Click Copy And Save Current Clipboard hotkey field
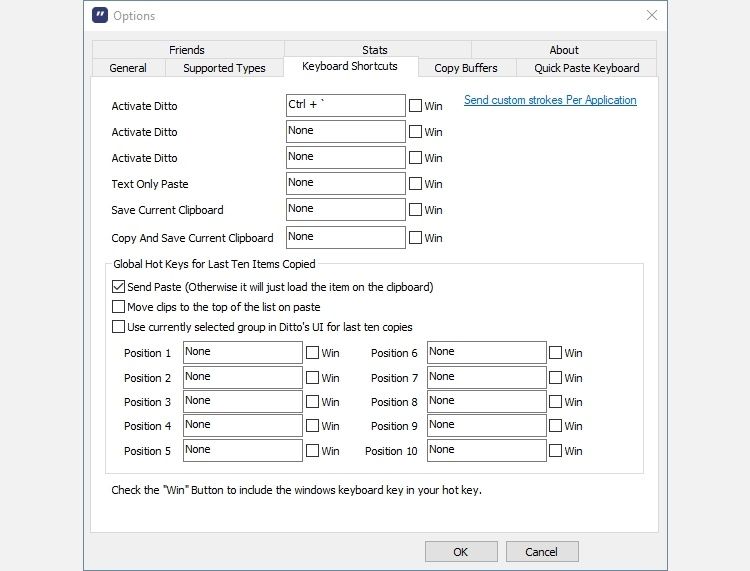The width and height of the screenshot is (750, 571). point(346,237)
